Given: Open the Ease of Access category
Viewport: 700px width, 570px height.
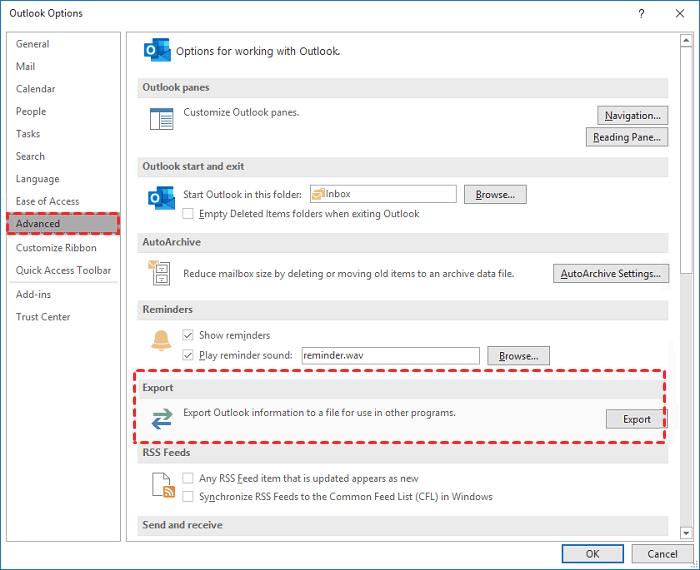Looking at the screenshot, I should [63, 201].
